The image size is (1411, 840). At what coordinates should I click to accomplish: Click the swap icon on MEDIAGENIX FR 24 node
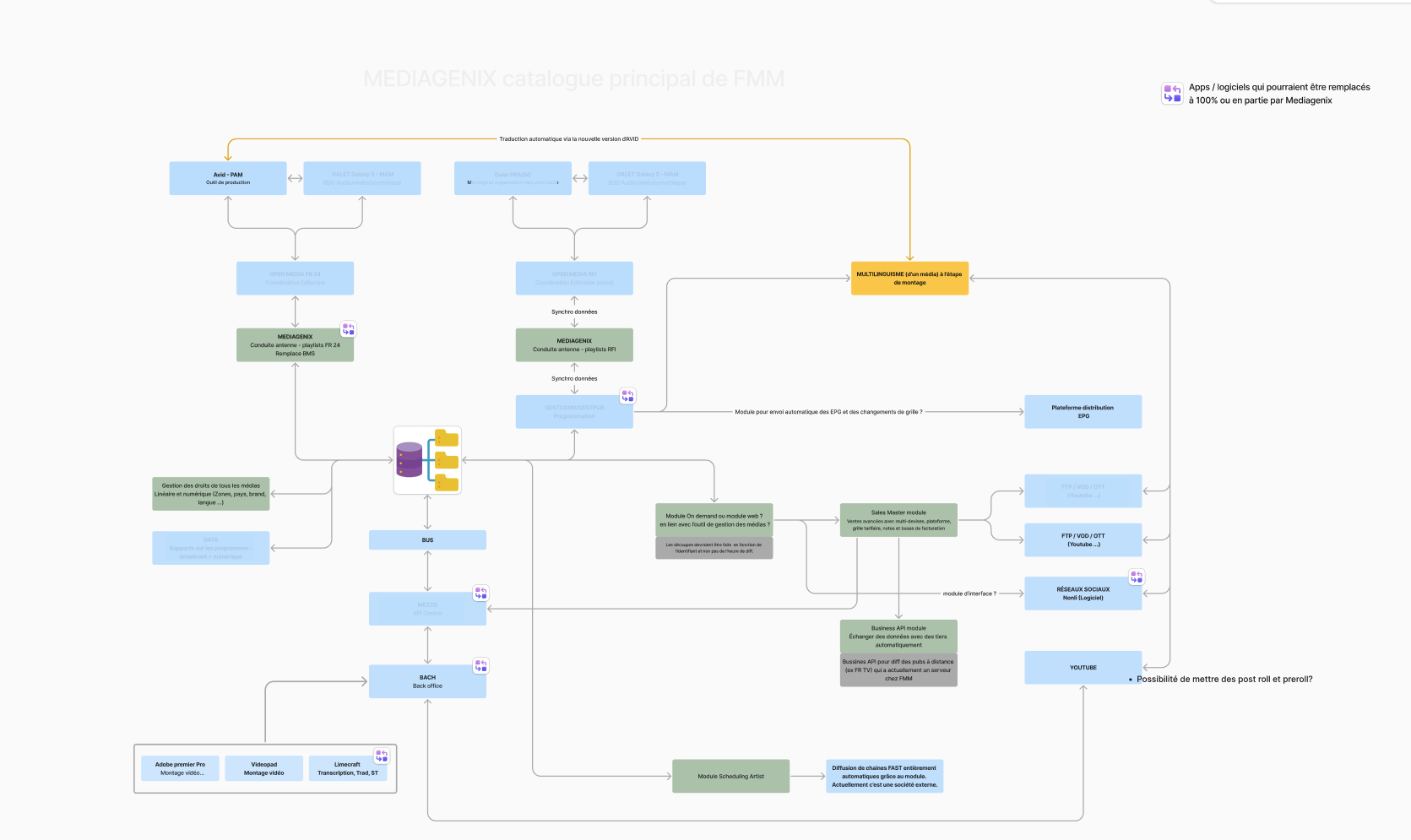point(348,328)
